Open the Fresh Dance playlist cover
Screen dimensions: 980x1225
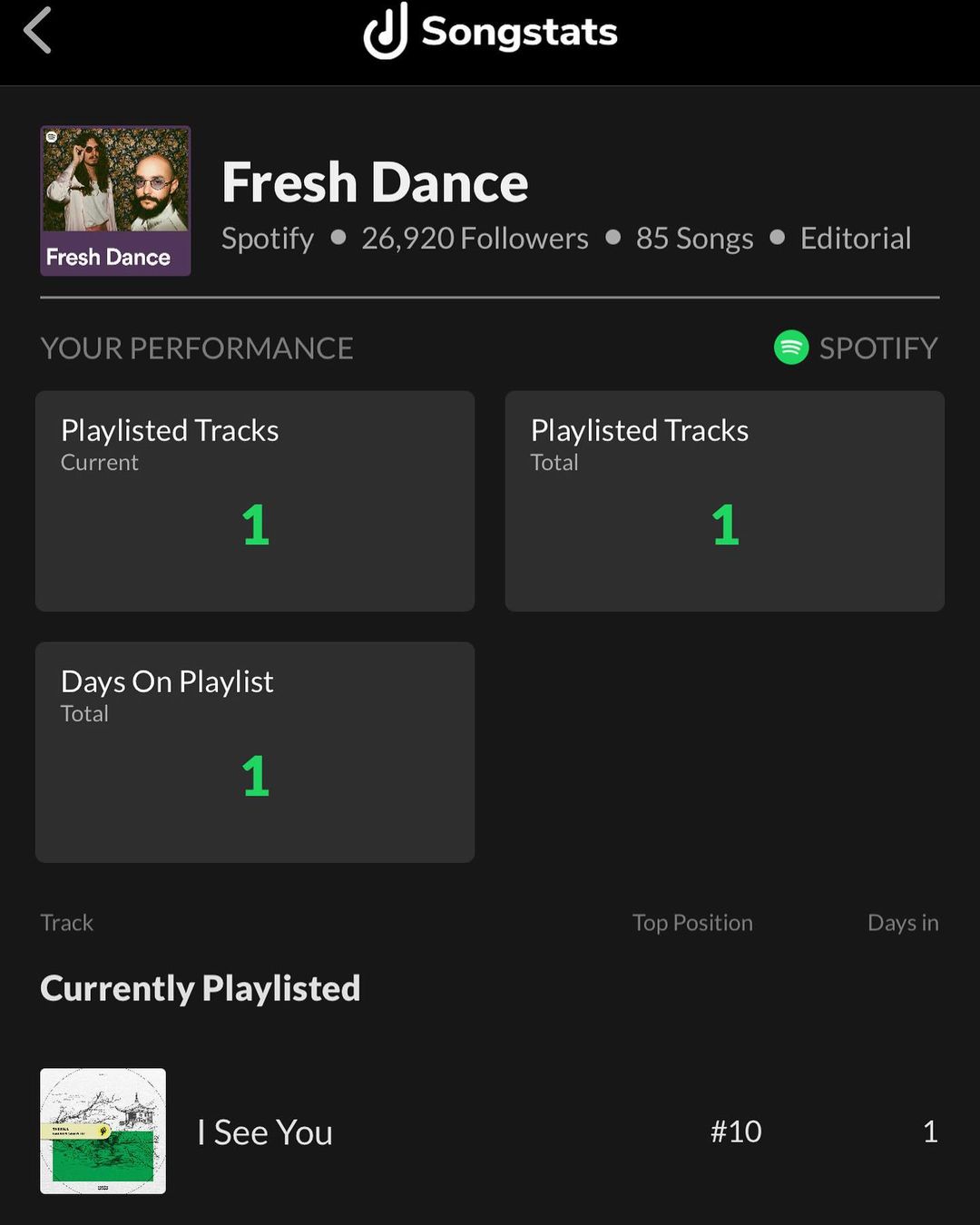coord(115,201)
